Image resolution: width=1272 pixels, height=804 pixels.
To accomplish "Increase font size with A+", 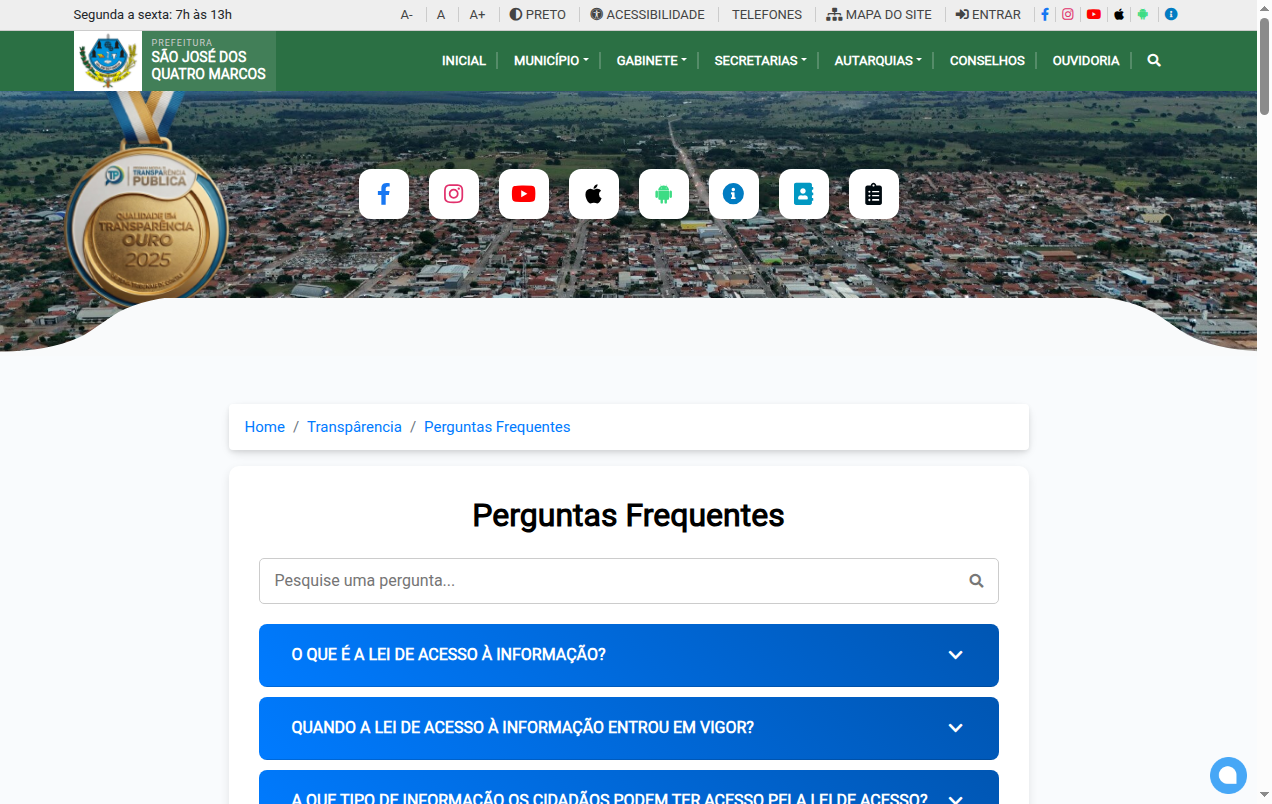I will 478,15.
